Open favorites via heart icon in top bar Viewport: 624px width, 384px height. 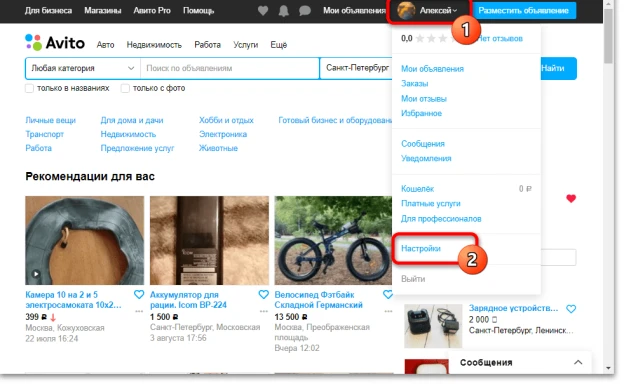tap(263, 11)
